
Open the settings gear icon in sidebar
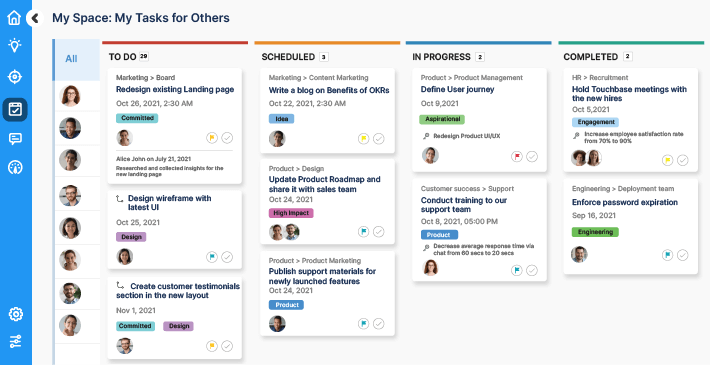point(15,314)
